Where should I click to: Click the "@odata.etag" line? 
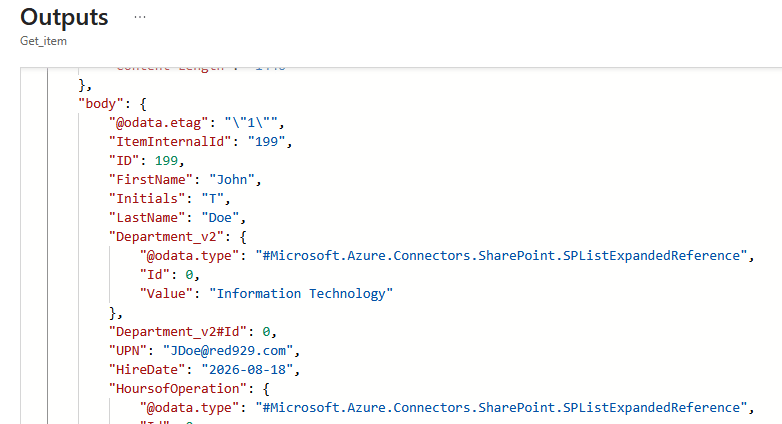point(196,123)
